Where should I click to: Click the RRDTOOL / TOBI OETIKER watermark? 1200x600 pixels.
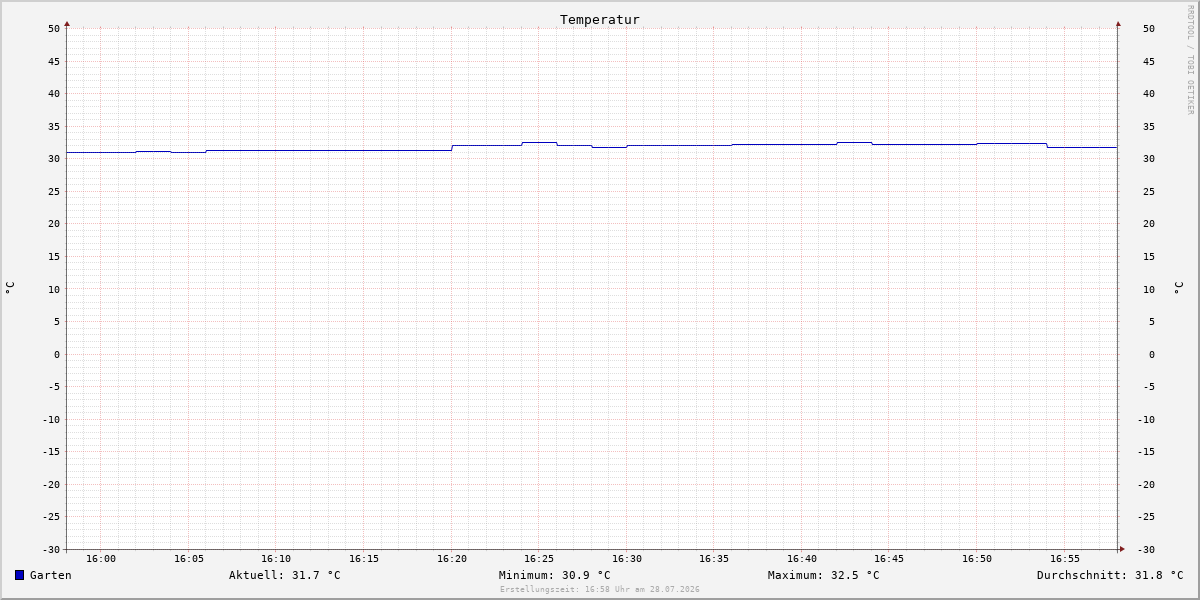(x=1190, y=60)
